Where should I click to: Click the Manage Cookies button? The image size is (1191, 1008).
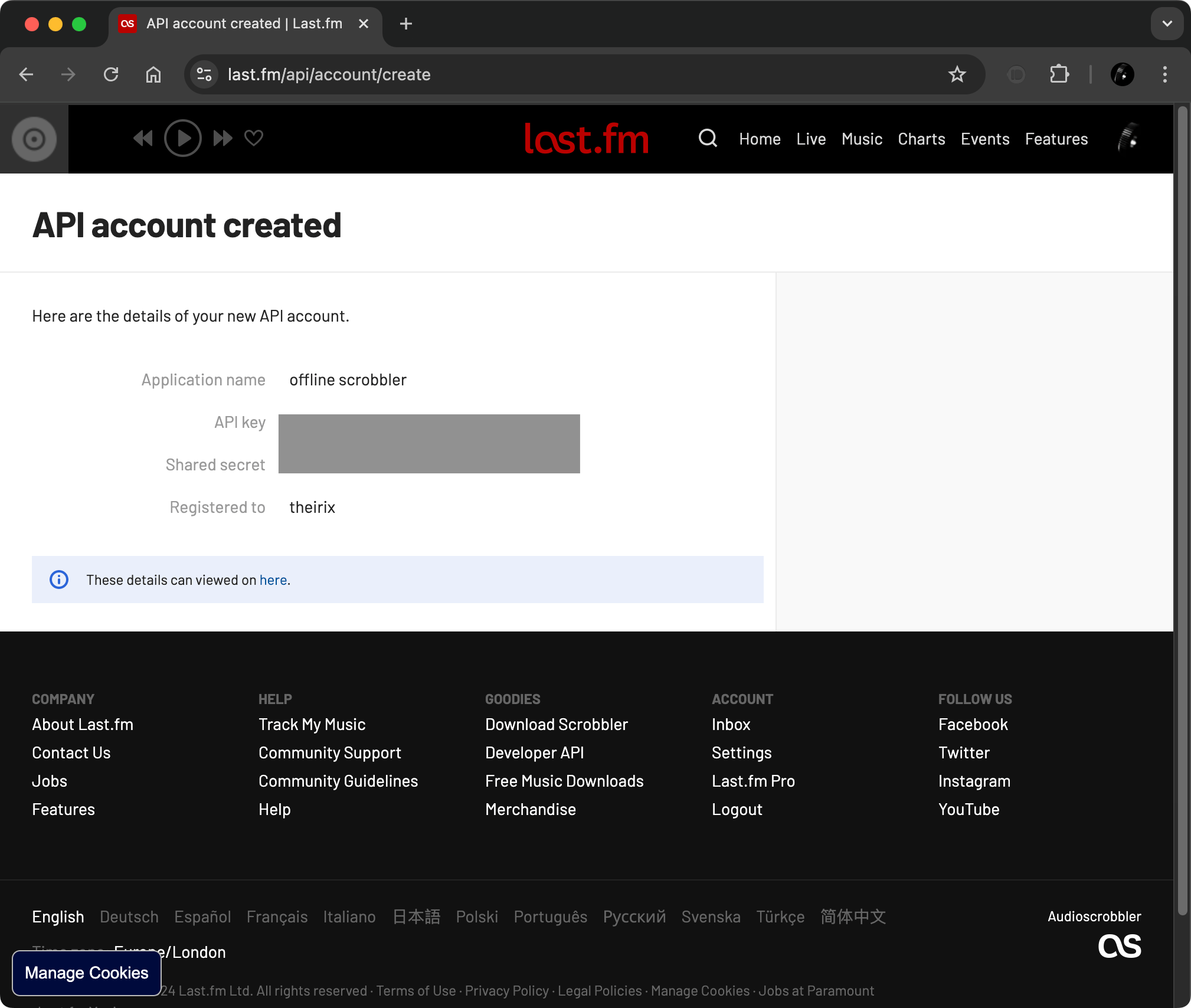(86, 972)
